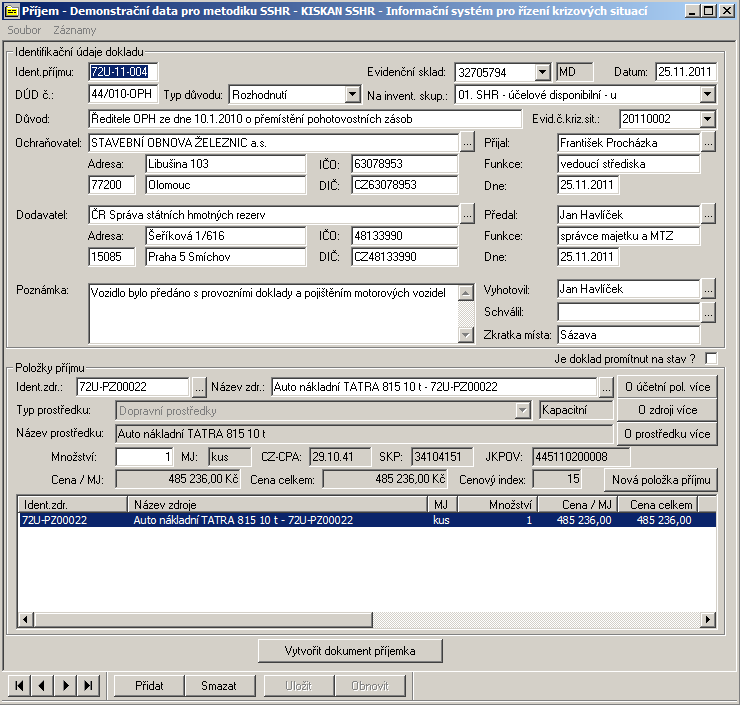Click the Množství input field
The image size is (740, 705).
pos(144,457)
